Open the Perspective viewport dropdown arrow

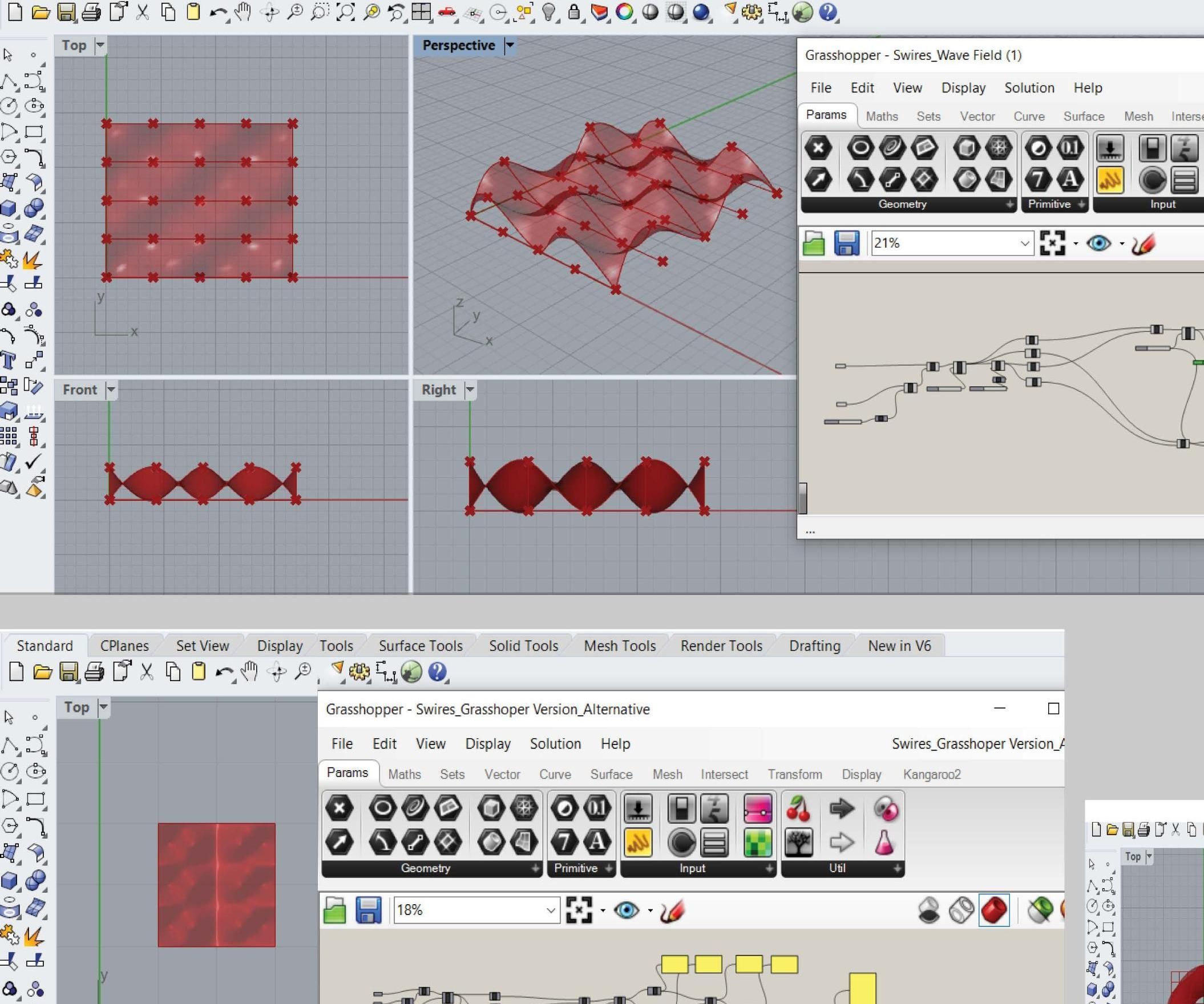point(509,45)
